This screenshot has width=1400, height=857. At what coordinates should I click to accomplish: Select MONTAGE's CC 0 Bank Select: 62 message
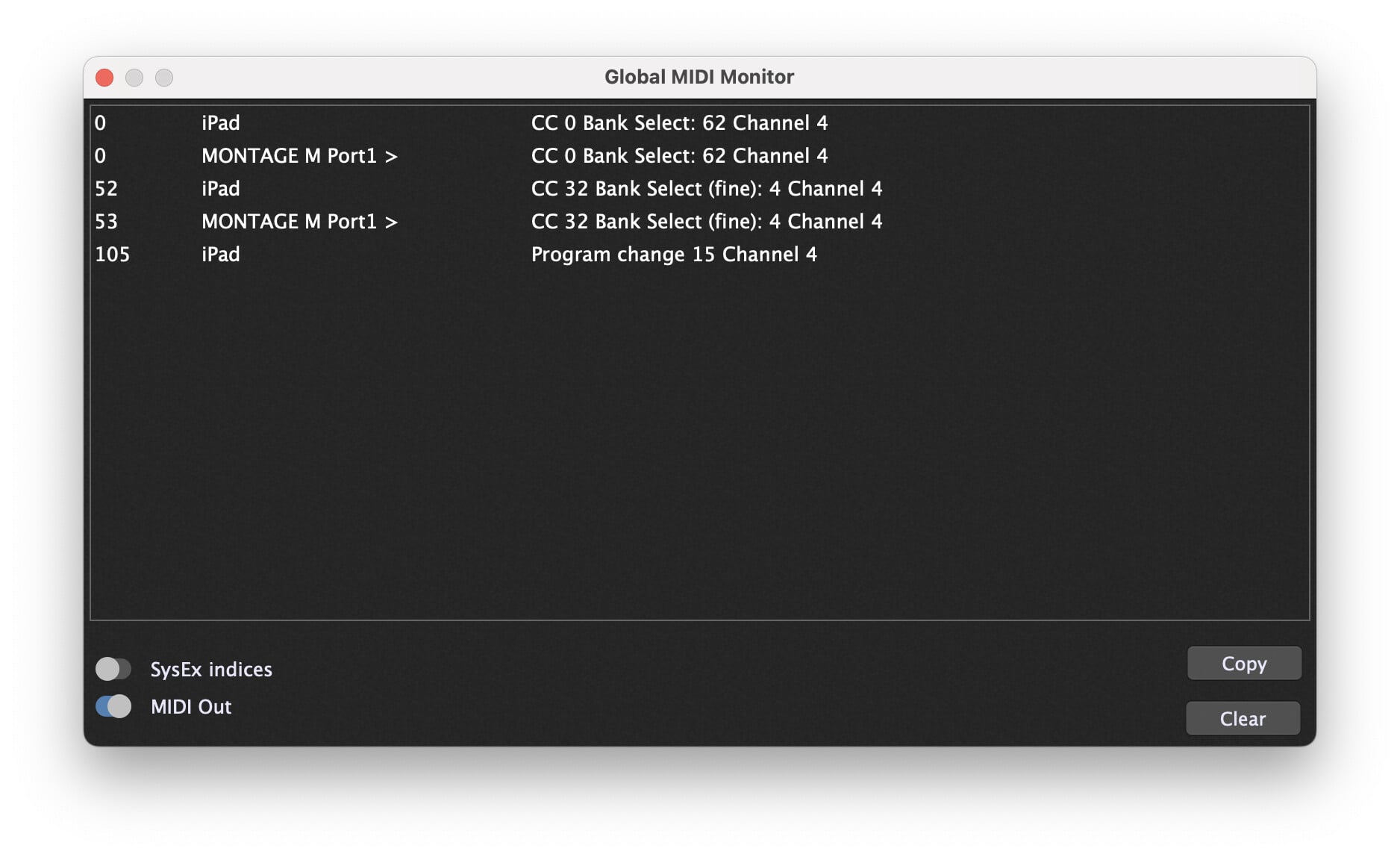click(678, 156)
